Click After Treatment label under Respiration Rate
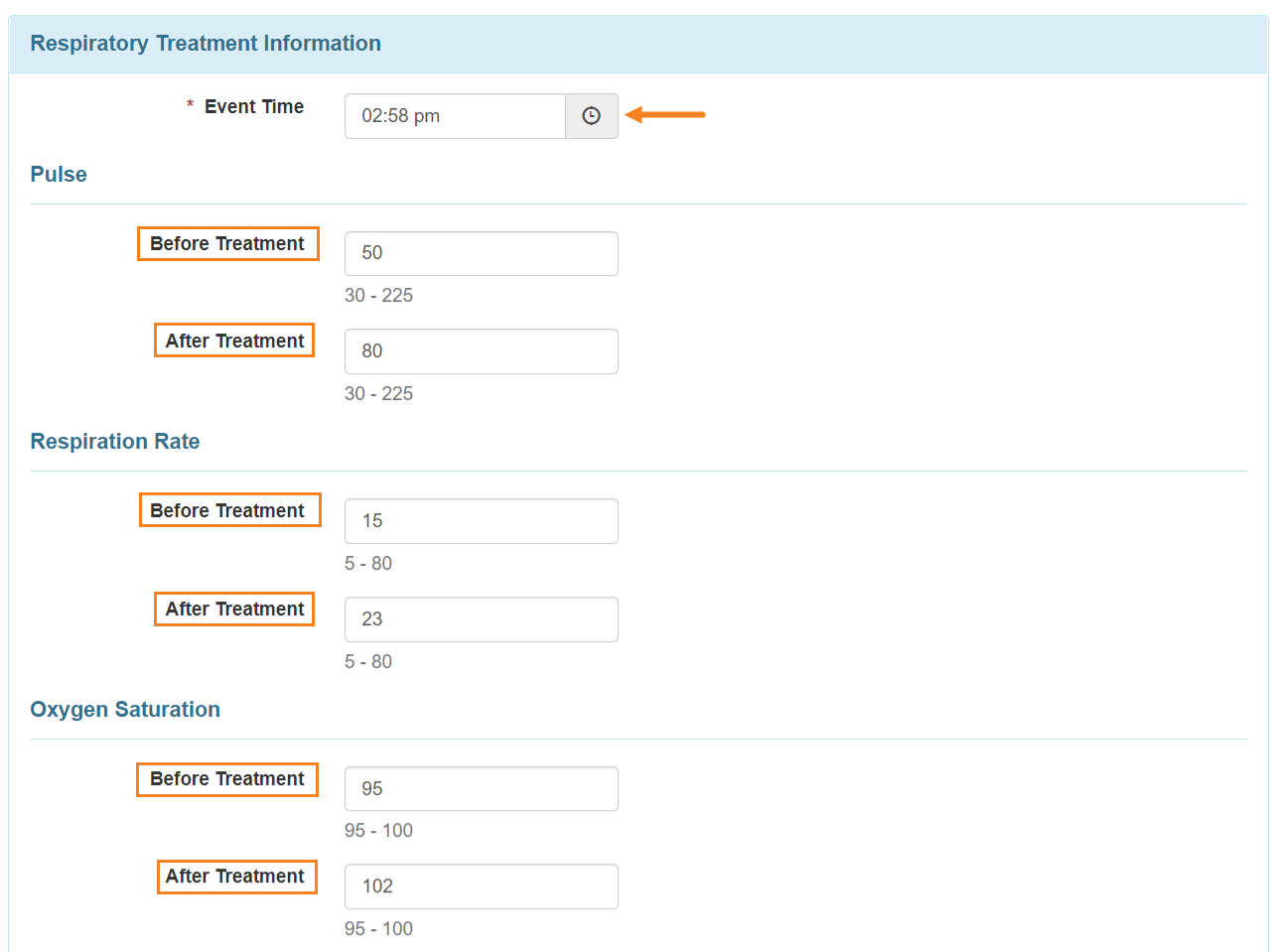This screenshot has height=952, width=1277. tap(234, 610)
